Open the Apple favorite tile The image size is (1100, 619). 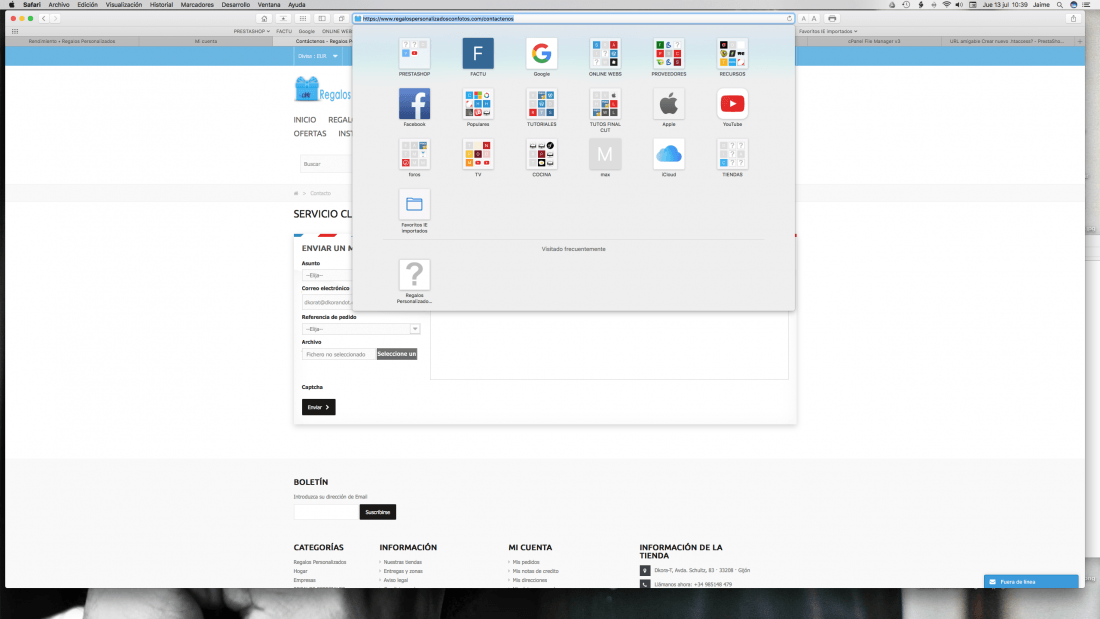669,104
